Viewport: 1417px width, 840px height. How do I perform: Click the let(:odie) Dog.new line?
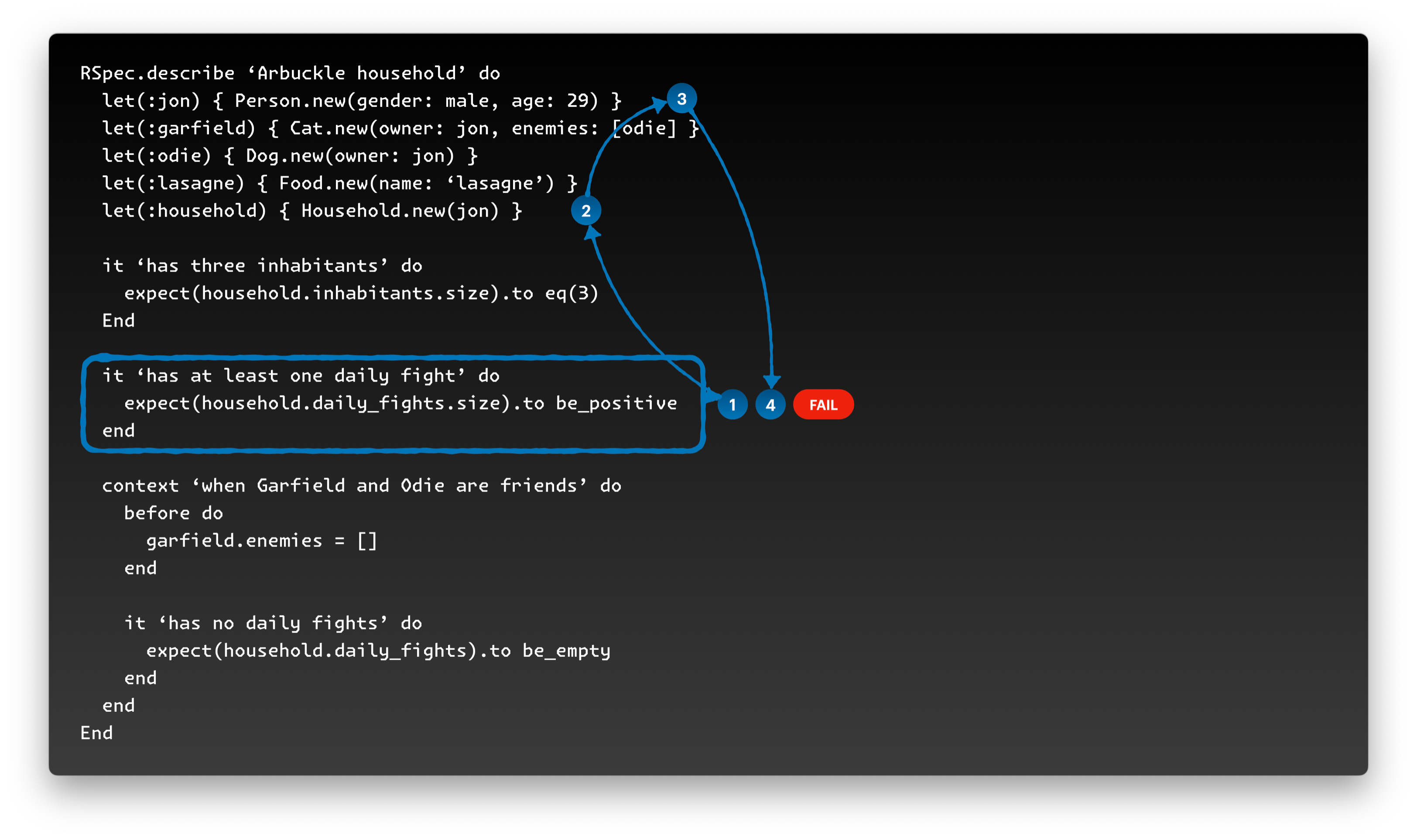coord(289,156)
